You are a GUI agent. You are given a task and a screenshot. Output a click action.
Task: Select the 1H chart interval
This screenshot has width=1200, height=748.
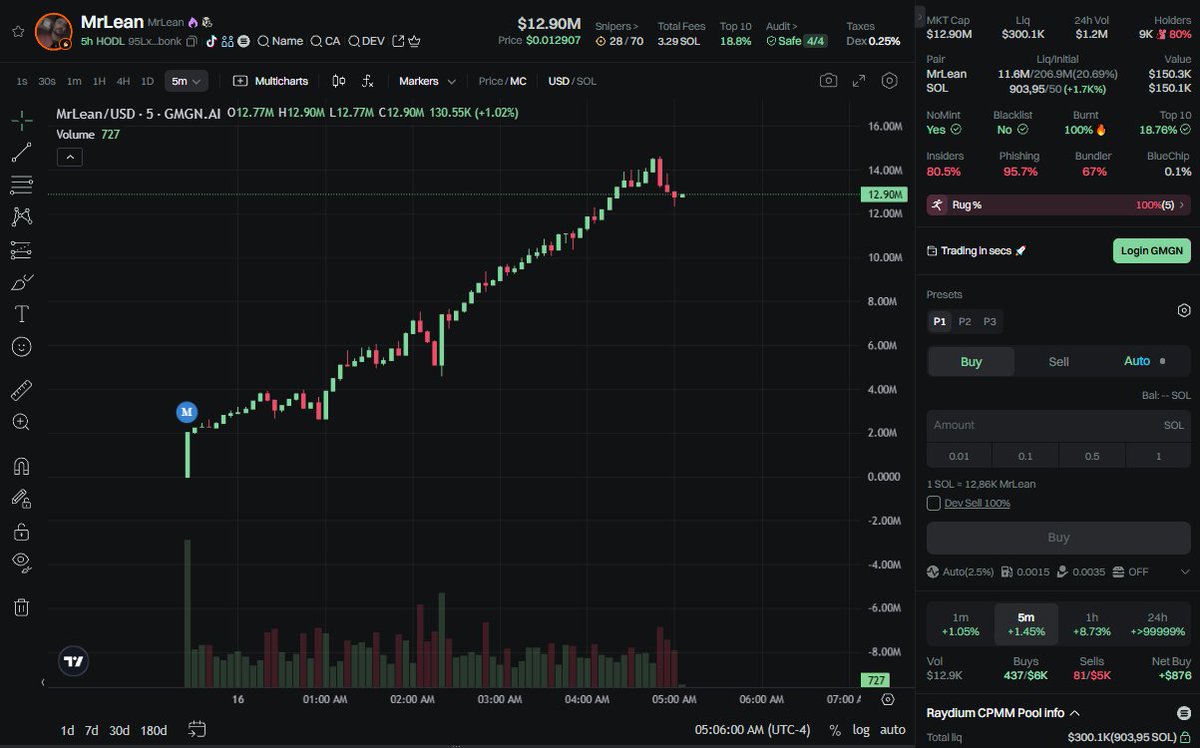99,81
